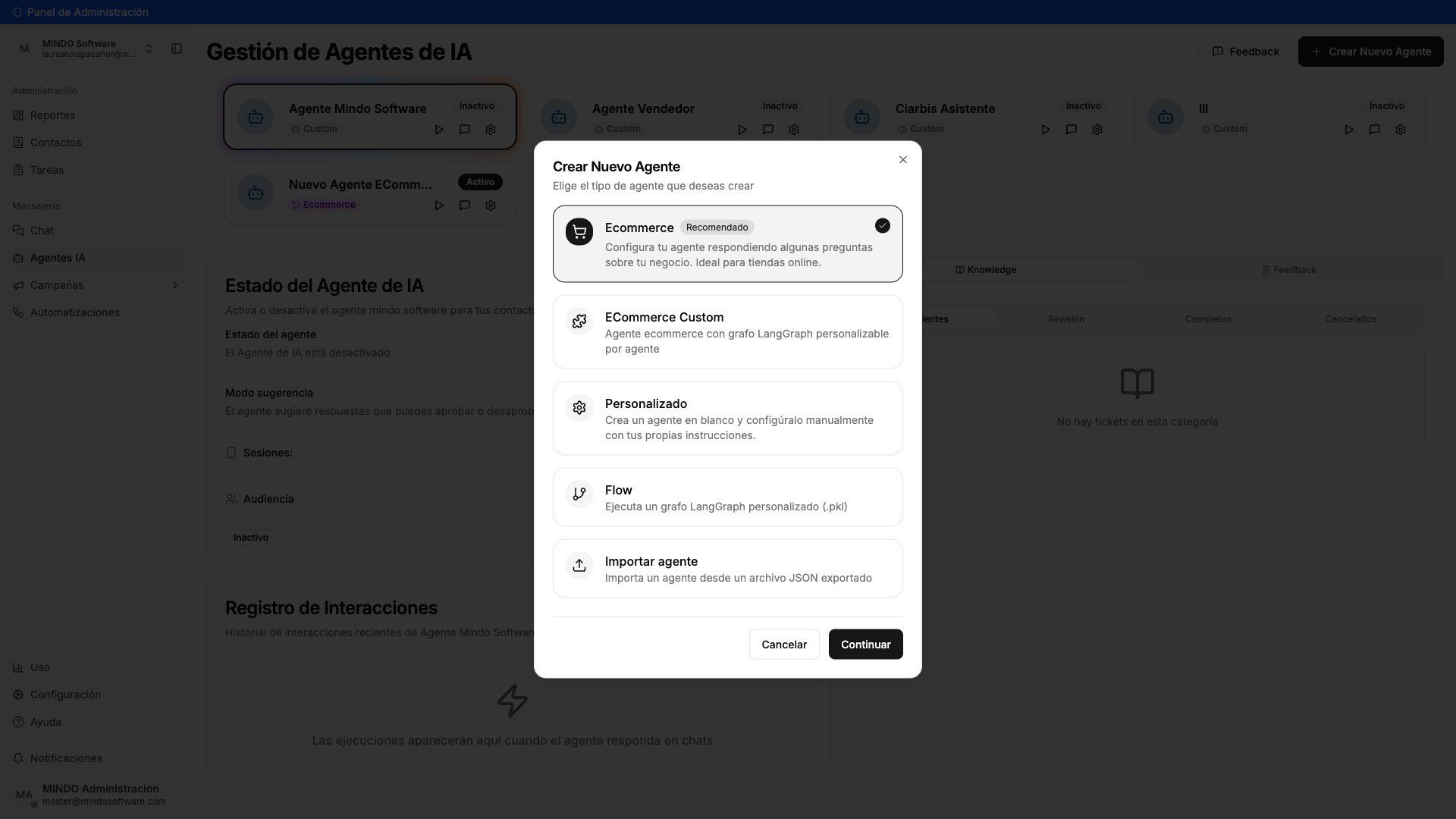
Task: Run Agente Mindo Software with play icon
Action: (439, 130)
